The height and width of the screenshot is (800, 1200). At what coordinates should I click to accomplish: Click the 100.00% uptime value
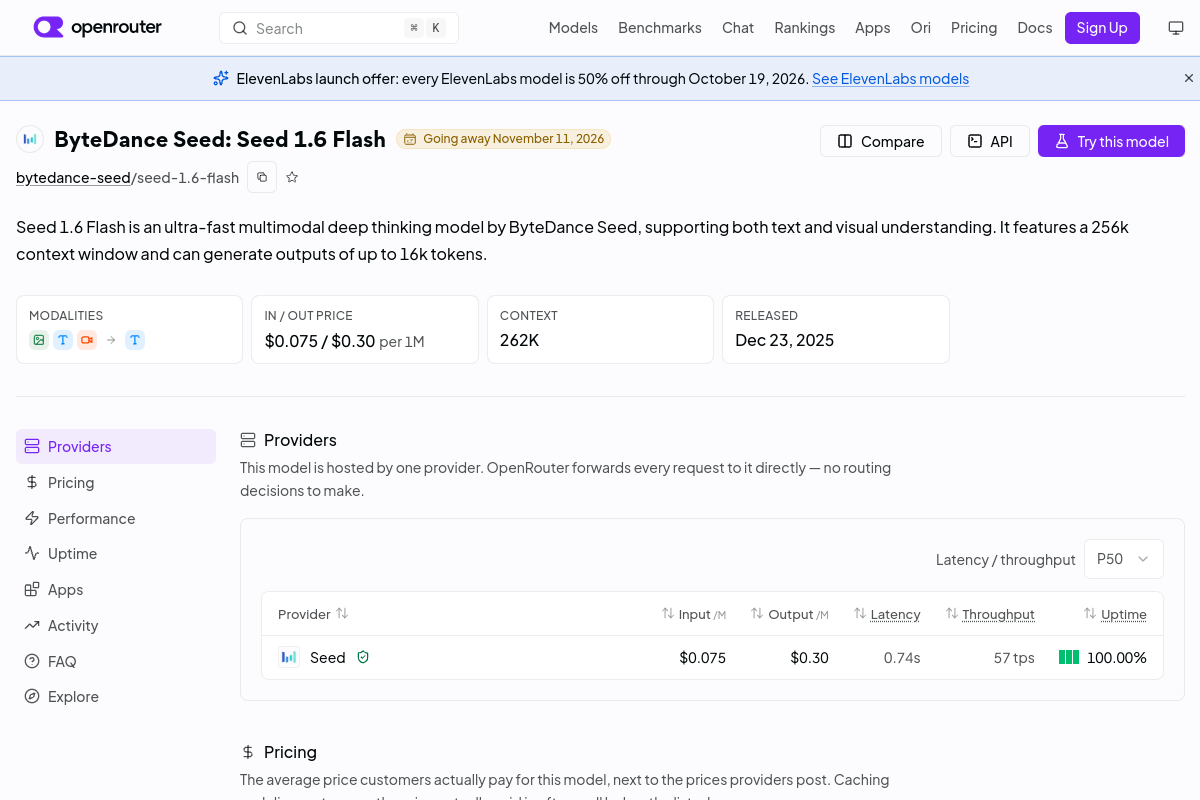pos(1117,657)
